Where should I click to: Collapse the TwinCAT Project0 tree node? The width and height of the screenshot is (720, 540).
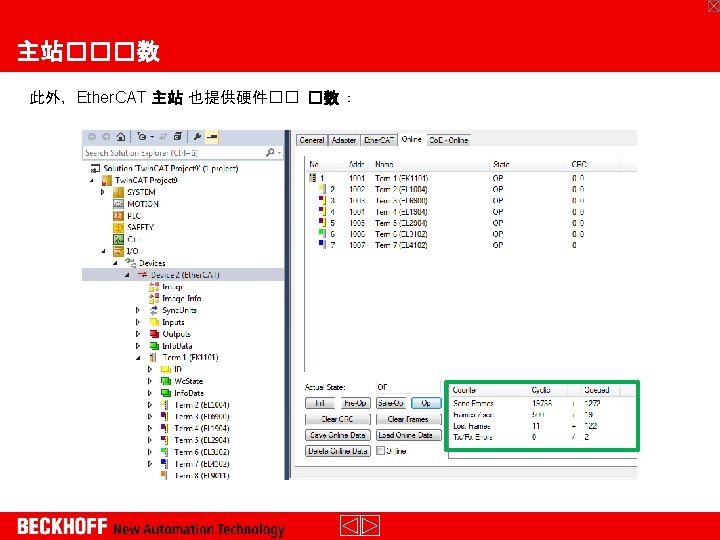91,180
